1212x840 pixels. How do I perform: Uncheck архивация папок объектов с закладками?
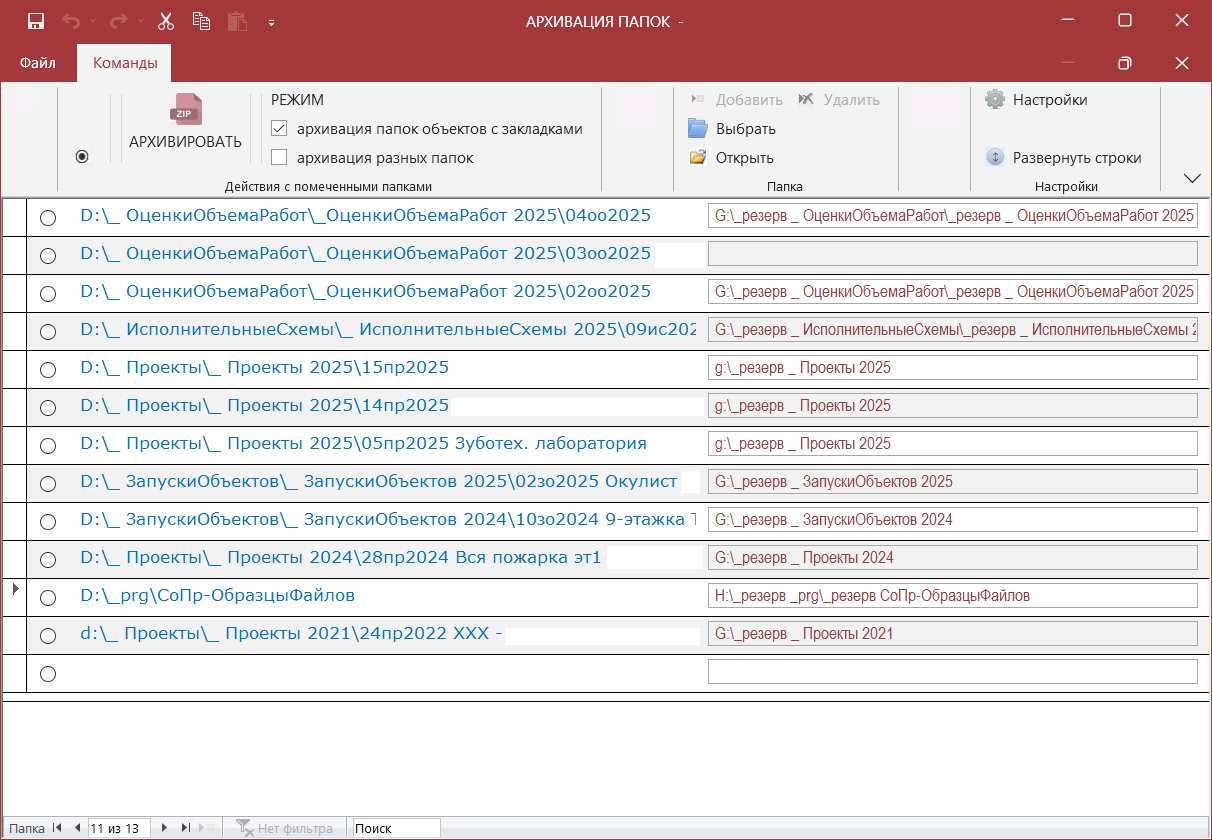tap(279, 129)
